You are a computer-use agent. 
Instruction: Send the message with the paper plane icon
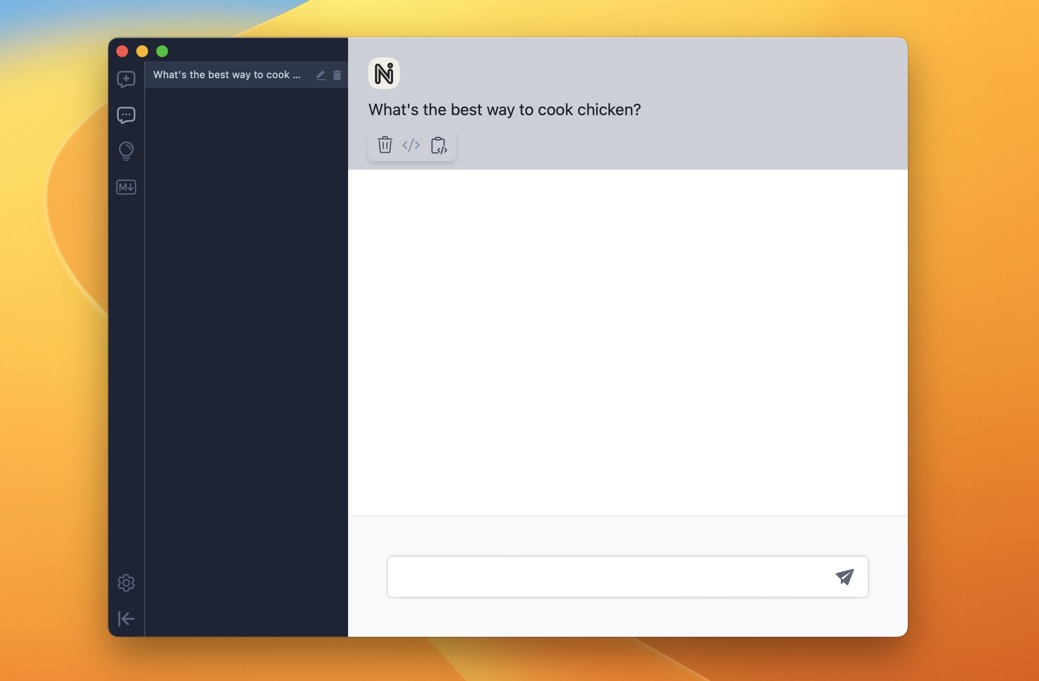(x=845, y=577)
